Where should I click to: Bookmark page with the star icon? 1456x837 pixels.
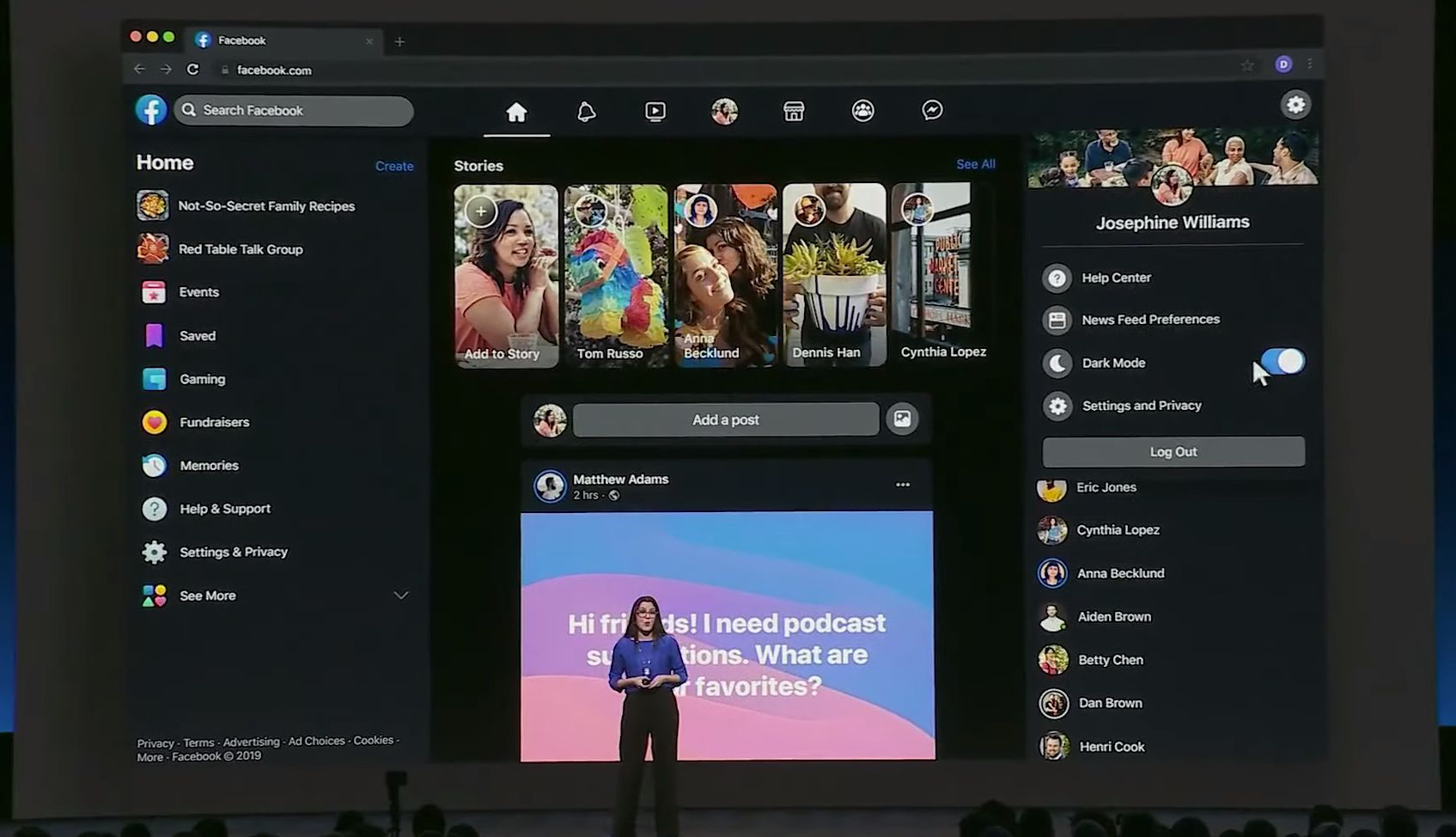1247,65
